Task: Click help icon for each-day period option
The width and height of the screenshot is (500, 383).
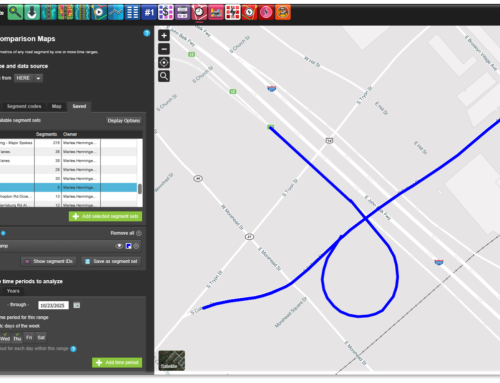Action: coord(74,349)
